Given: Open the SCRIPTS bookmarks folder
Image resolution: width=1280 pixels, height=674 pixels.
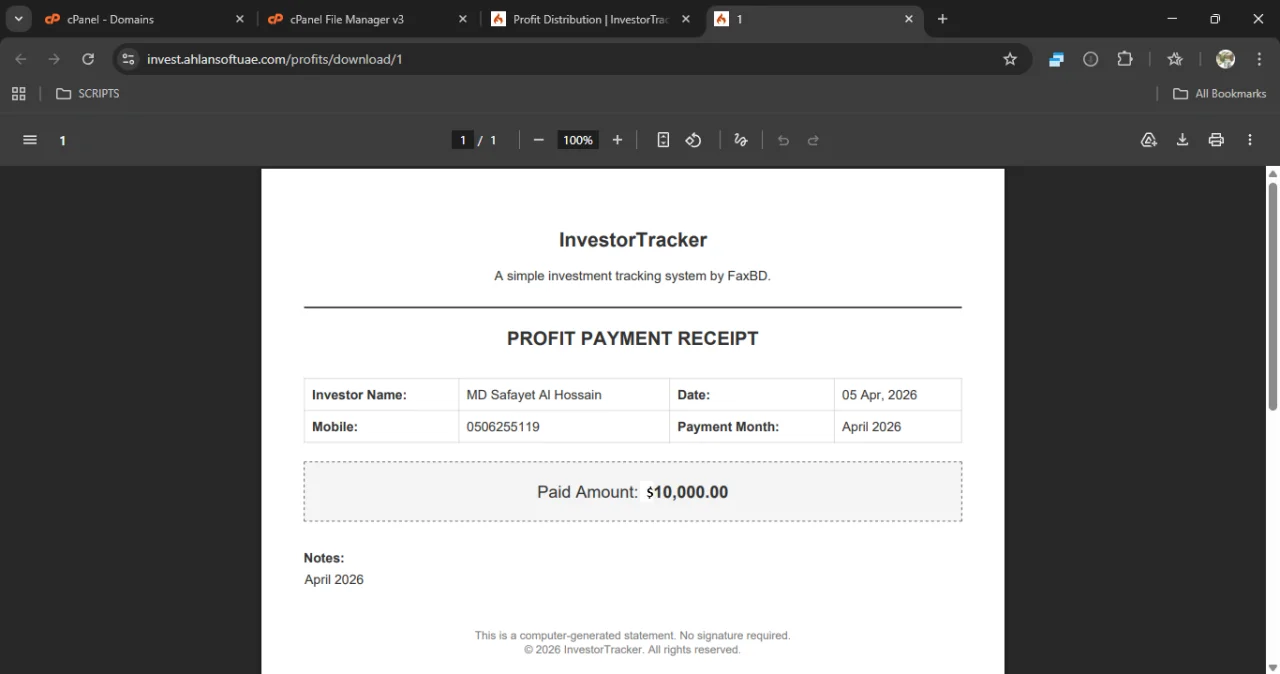Looking at the screenshot, I should (x=88, y=93).
